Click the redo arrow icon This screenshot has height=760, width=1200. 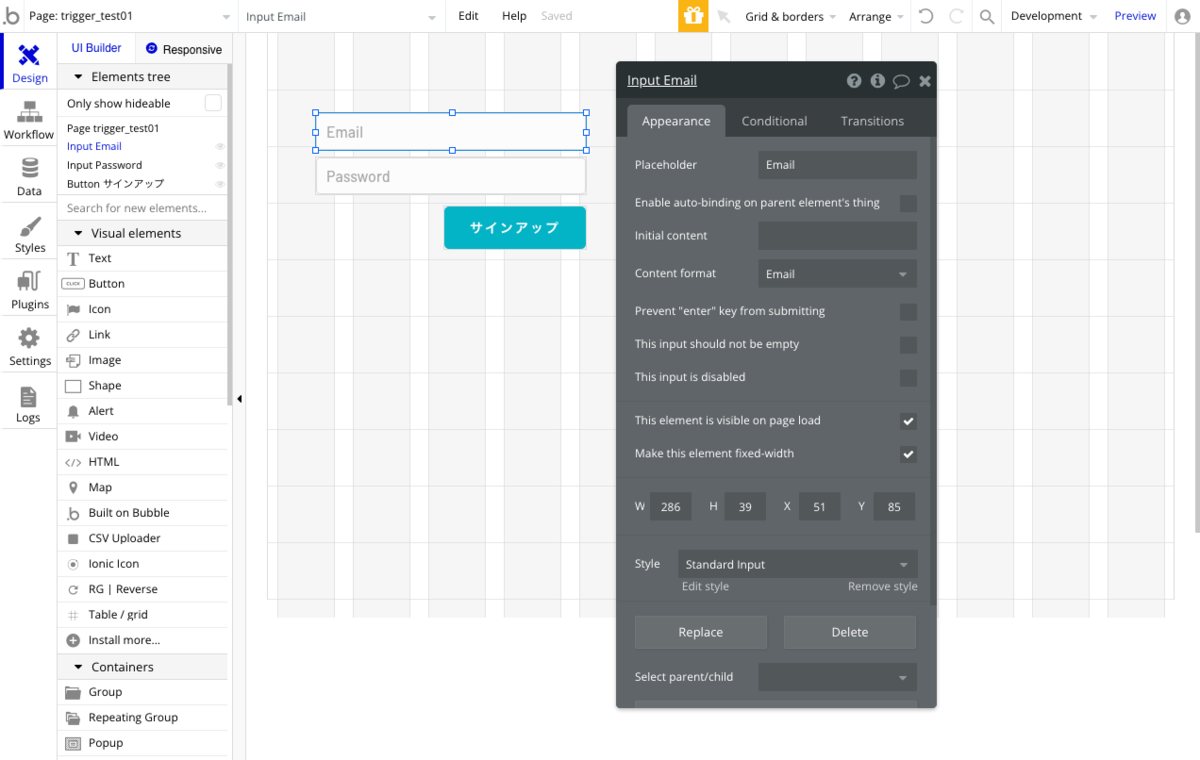[x=956, y=16]
